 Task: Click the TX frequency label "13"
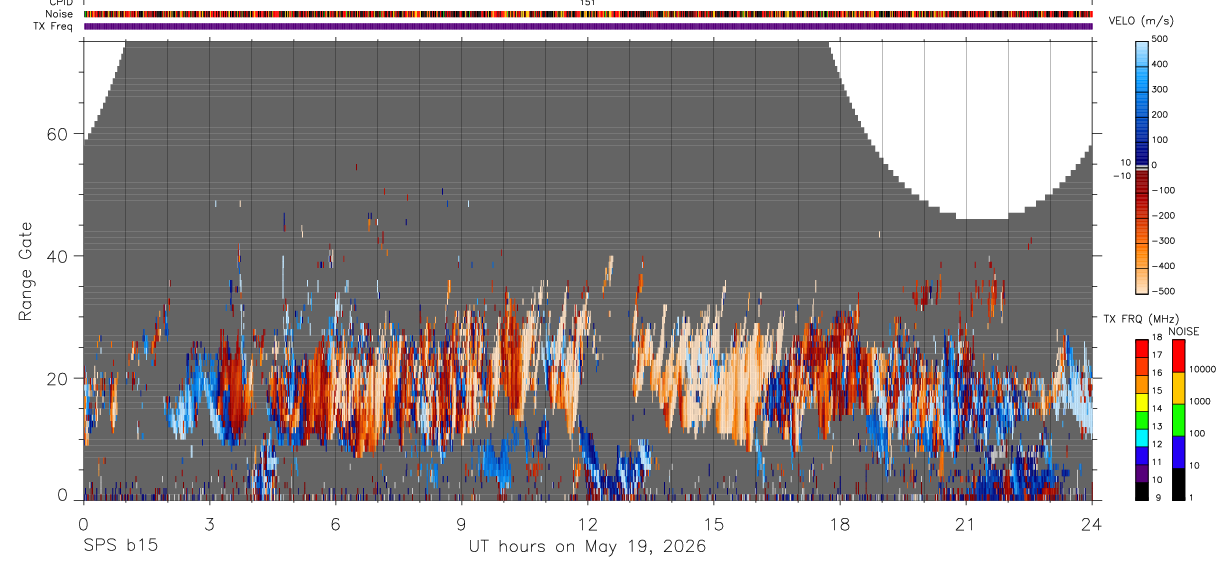pyautogui.click(x=1157, y=426)
